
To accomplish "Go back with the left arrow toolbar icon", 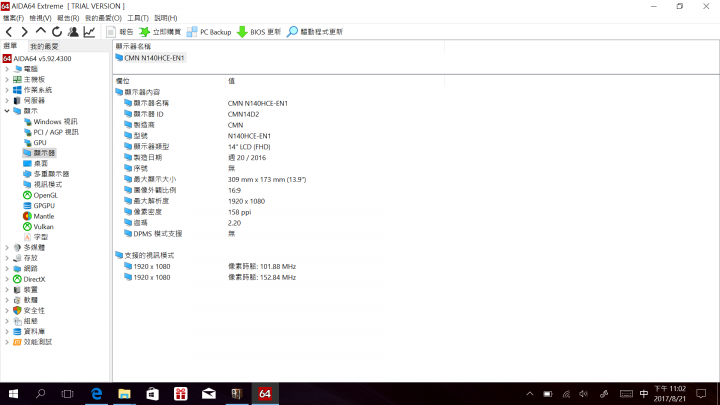I will click(x=9, y=32).
